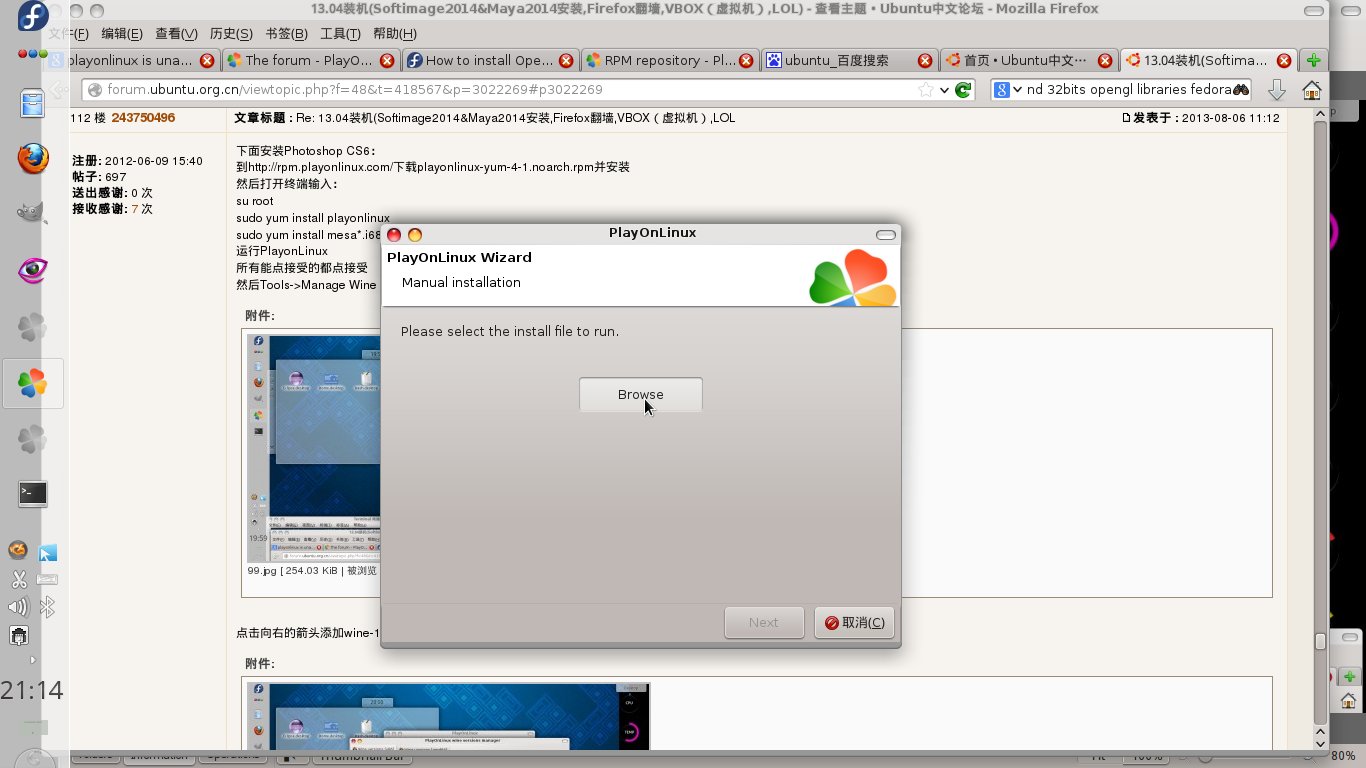Click the orange swirl tray icon
The image size is (1366, 768).
[x=18, y=551]
